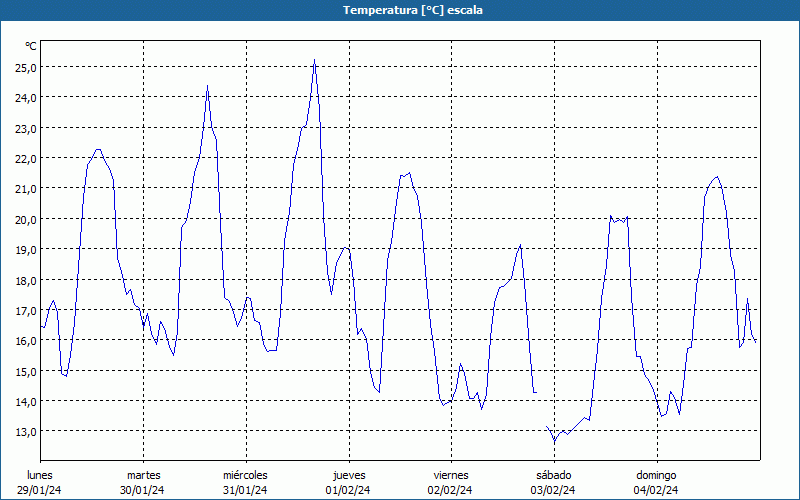
Task: Click the "miércoles" day label
Action: point(245,475)
